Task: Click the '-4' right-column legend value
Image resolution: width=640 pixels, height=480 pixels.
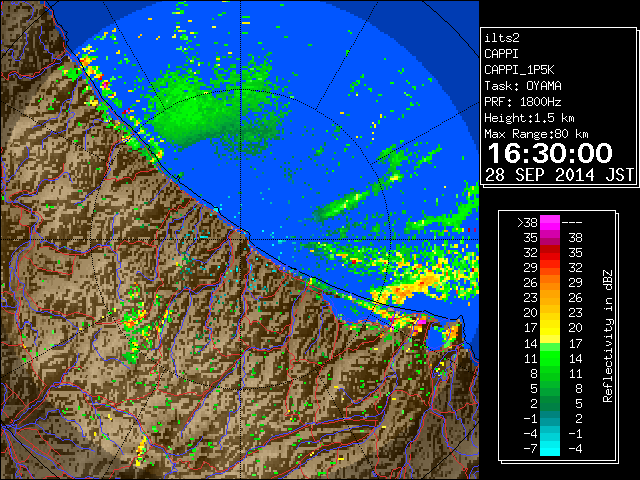Action: pyautogui.click(x=575, y=449)
